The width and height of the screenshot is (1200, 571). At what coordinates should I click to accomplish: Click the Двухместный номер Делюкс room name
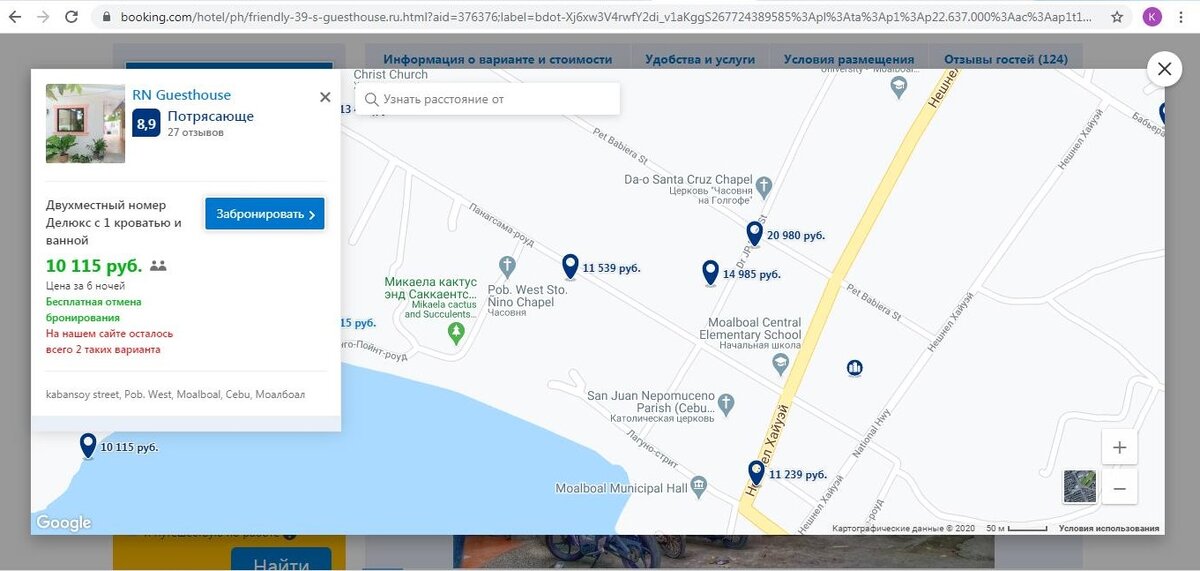114,222
